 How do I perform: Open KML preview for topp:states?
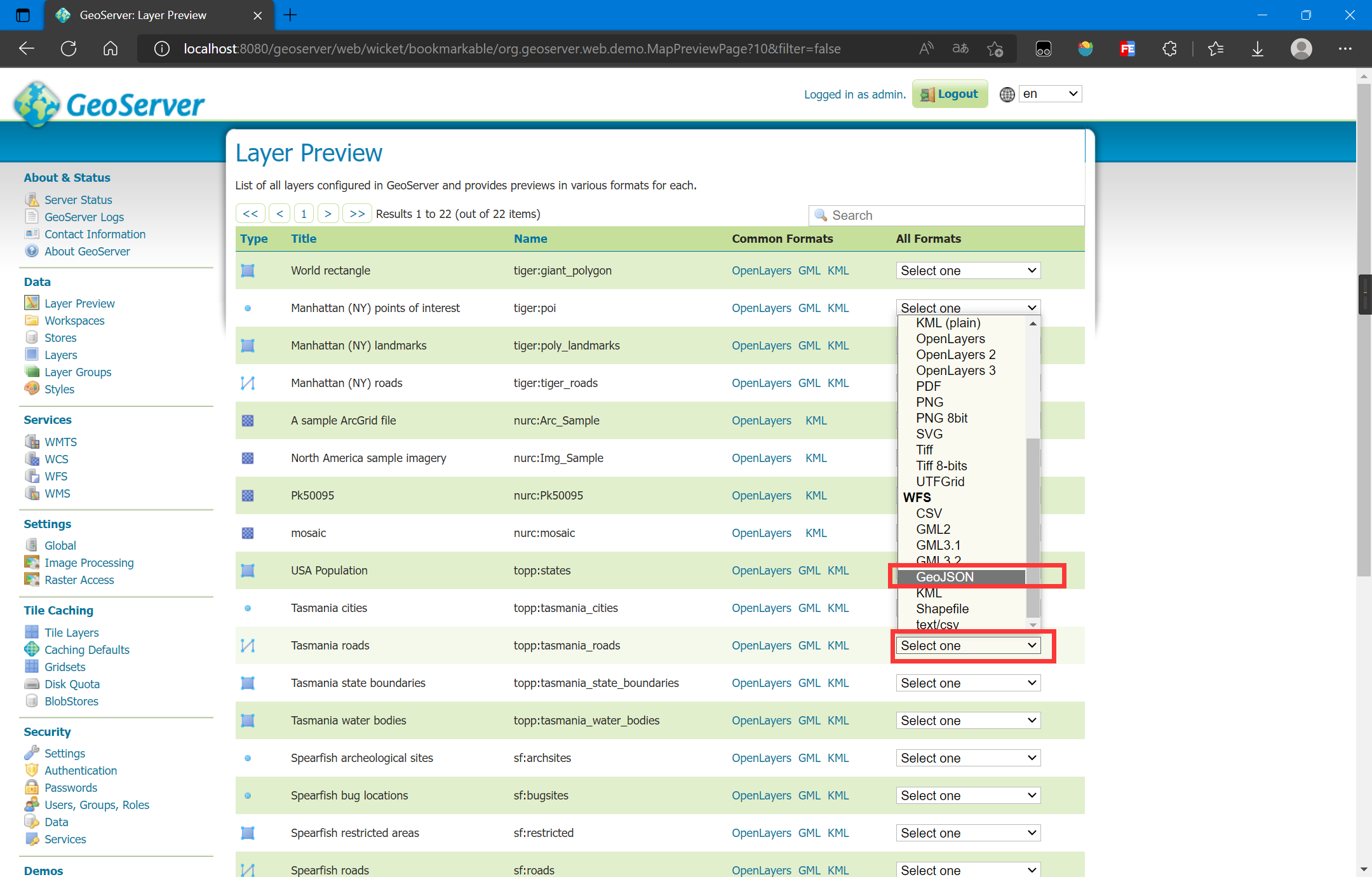point(838,570)
